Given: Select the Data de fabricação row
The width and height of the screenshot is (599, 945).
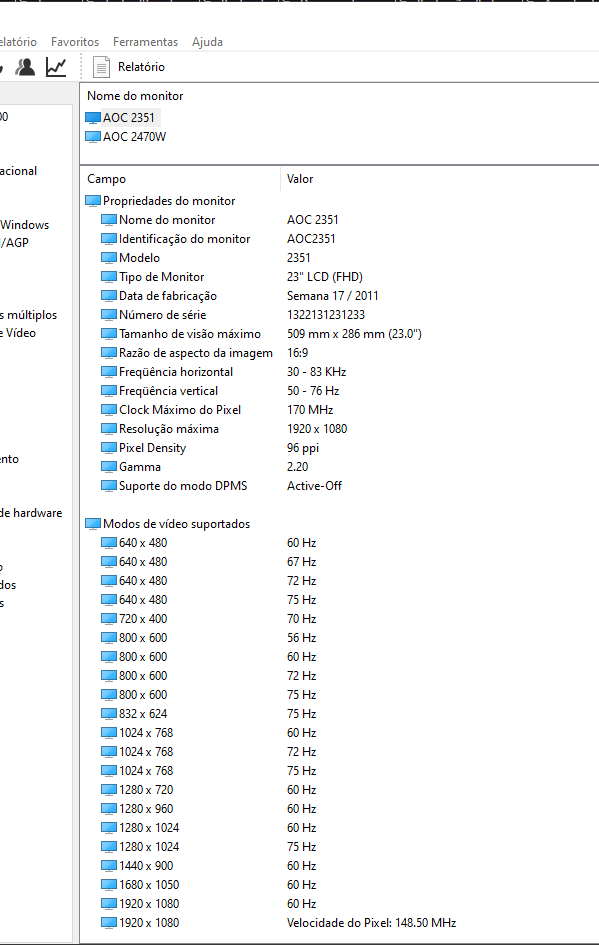Looking at the screenshot, I should coord(339,296).
